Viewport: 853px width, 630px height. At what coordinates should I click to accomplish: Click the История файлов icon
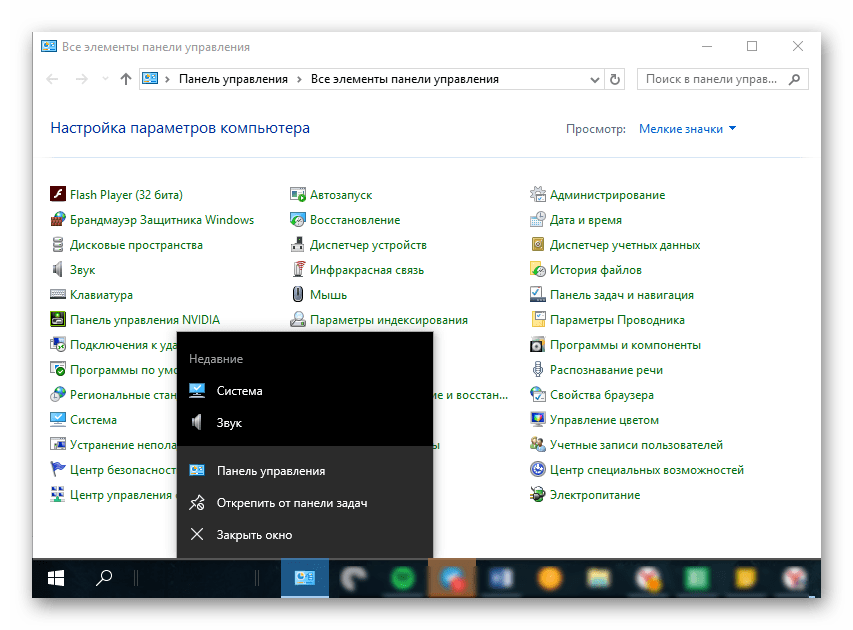(x=537, y=269)
